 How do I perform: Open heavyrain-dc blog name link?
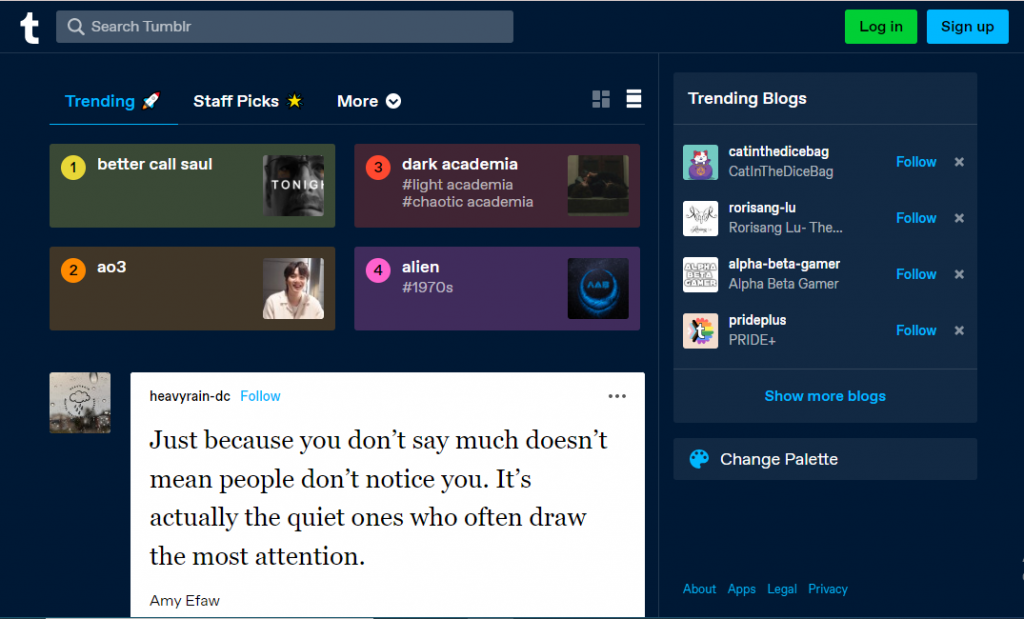click(189, 396)
